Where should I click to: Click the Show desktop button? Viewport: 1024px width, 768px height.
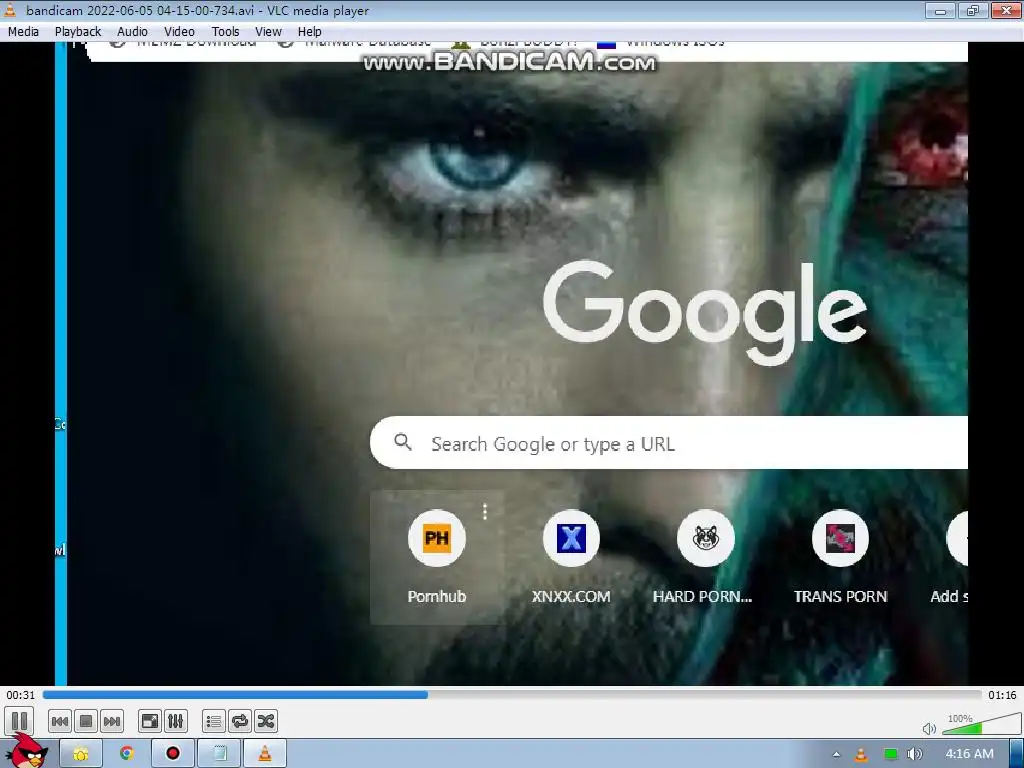1017,754
